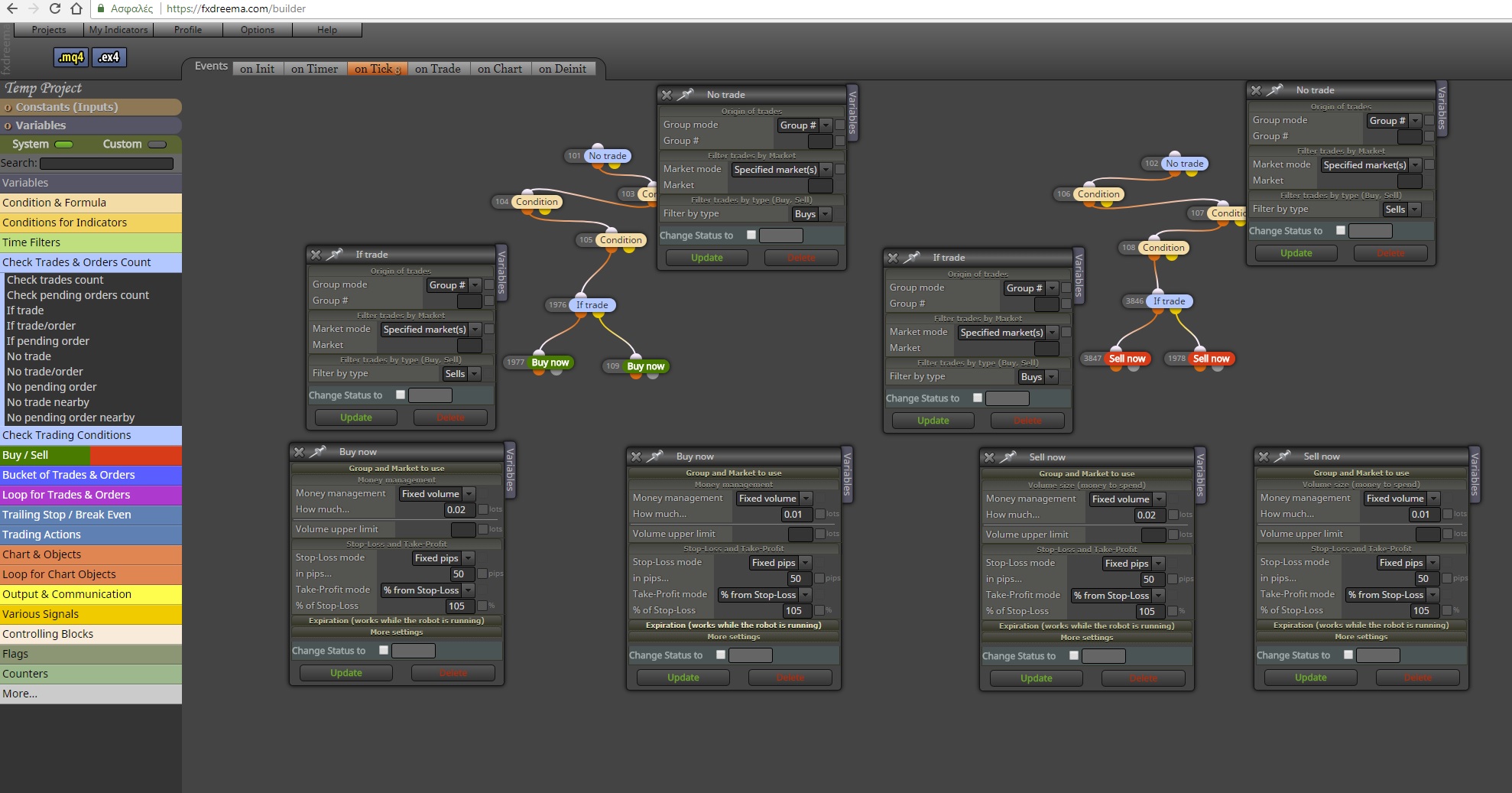Check Change Status in No trade Sells panel

coord(1341,231)
